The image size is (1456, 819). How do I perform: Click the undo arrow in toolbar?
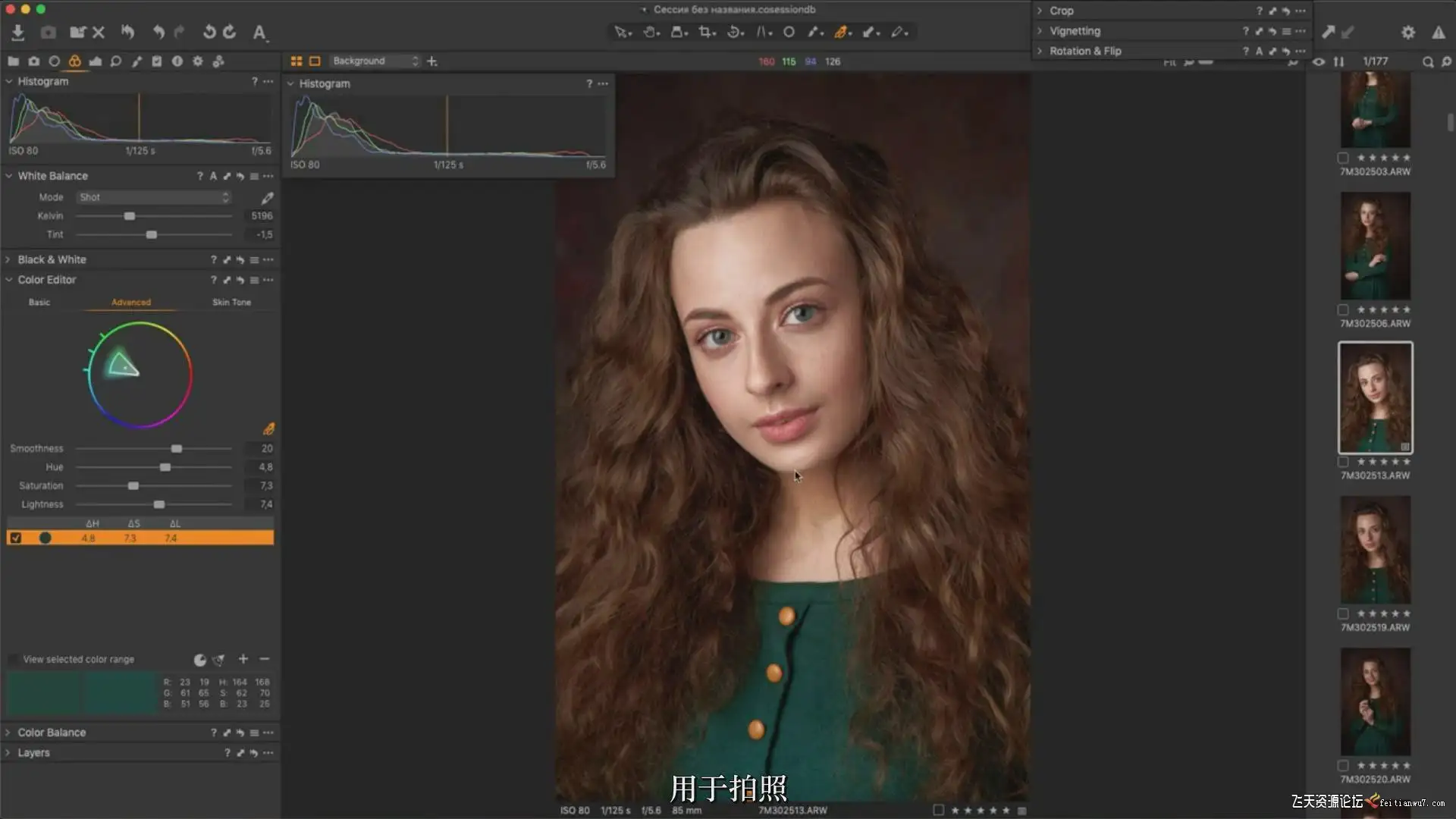pyautogui.click(x=158, y=32)
